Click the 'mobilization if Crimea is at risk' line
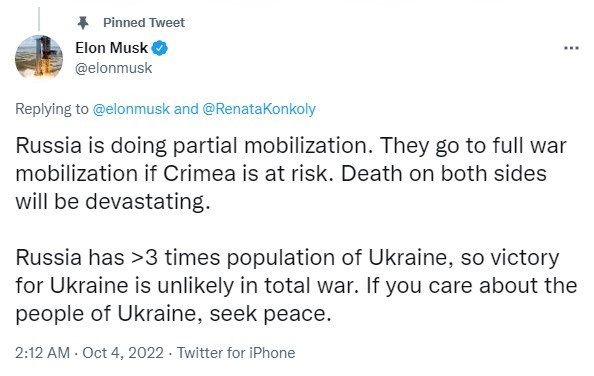Screen dimensions: 594x376 click(281, 173)
